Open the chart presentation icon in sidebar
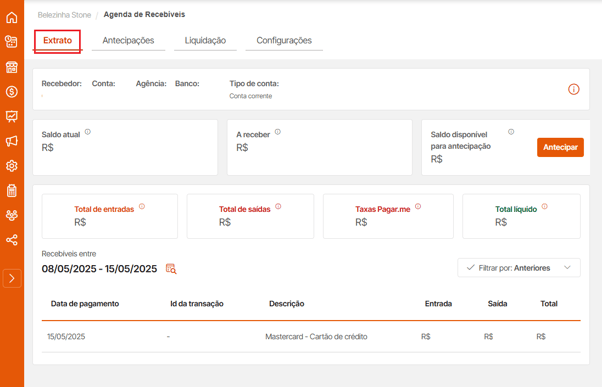 tap(12, 116)
